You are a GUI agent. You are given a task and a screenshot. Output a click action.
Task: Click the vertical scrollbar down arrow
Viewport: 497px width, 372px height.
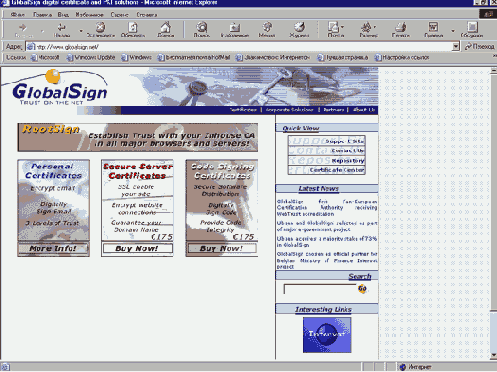coord(494,356)
